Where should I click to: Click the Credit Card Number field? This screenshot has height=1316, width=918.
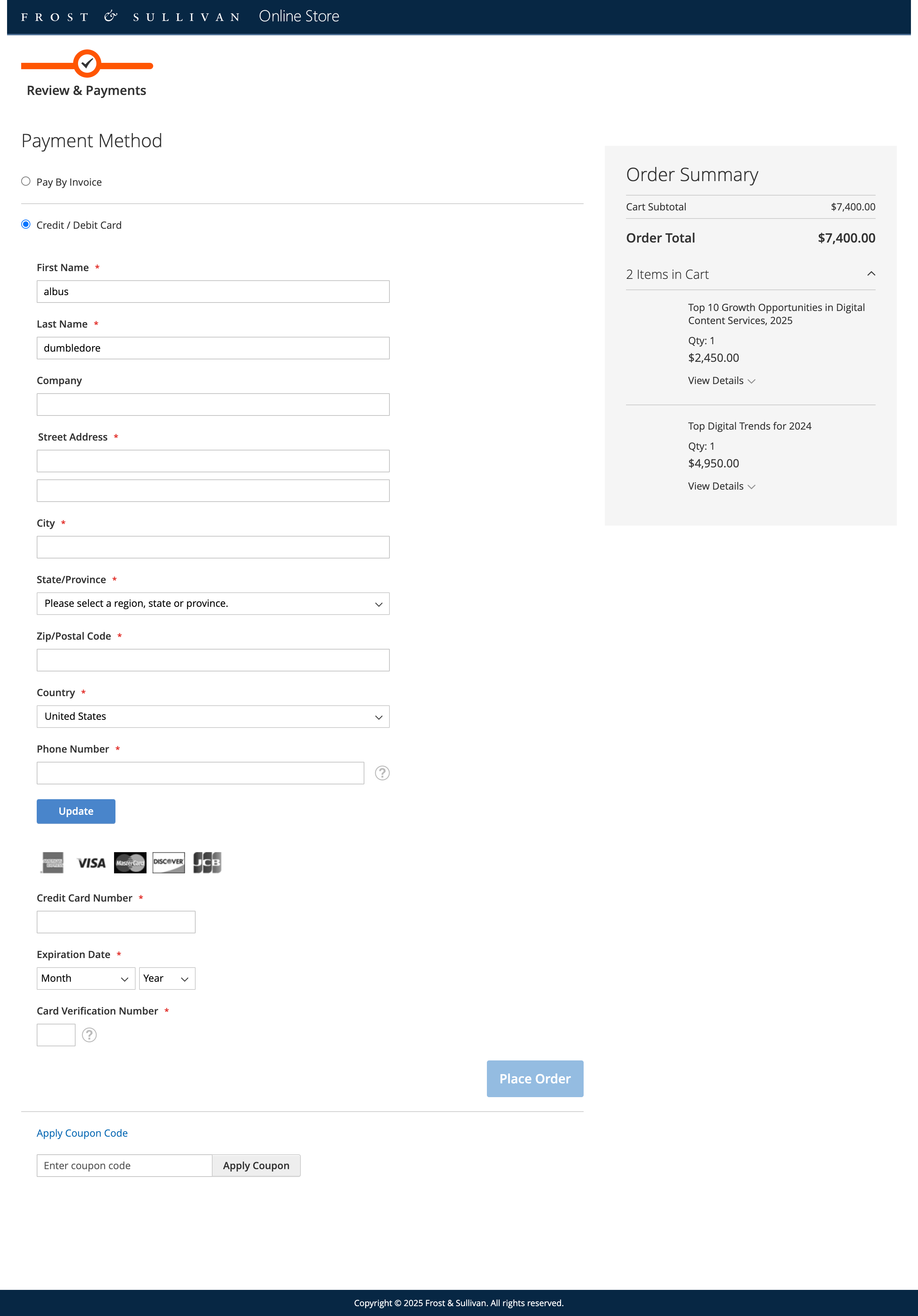tap(116, 922)
